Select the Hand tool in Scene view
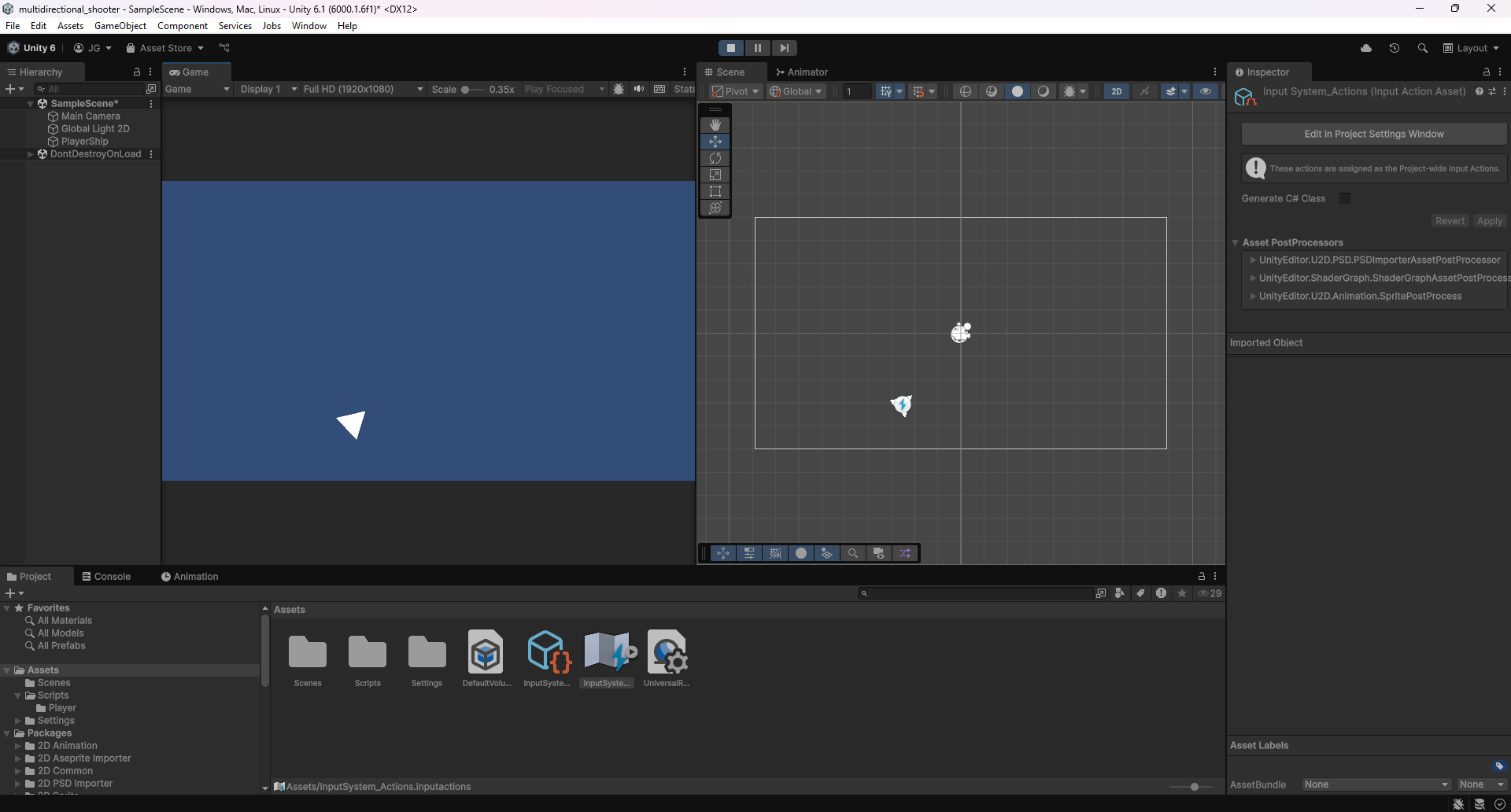 pyautogui.click(x=715, y=125)
